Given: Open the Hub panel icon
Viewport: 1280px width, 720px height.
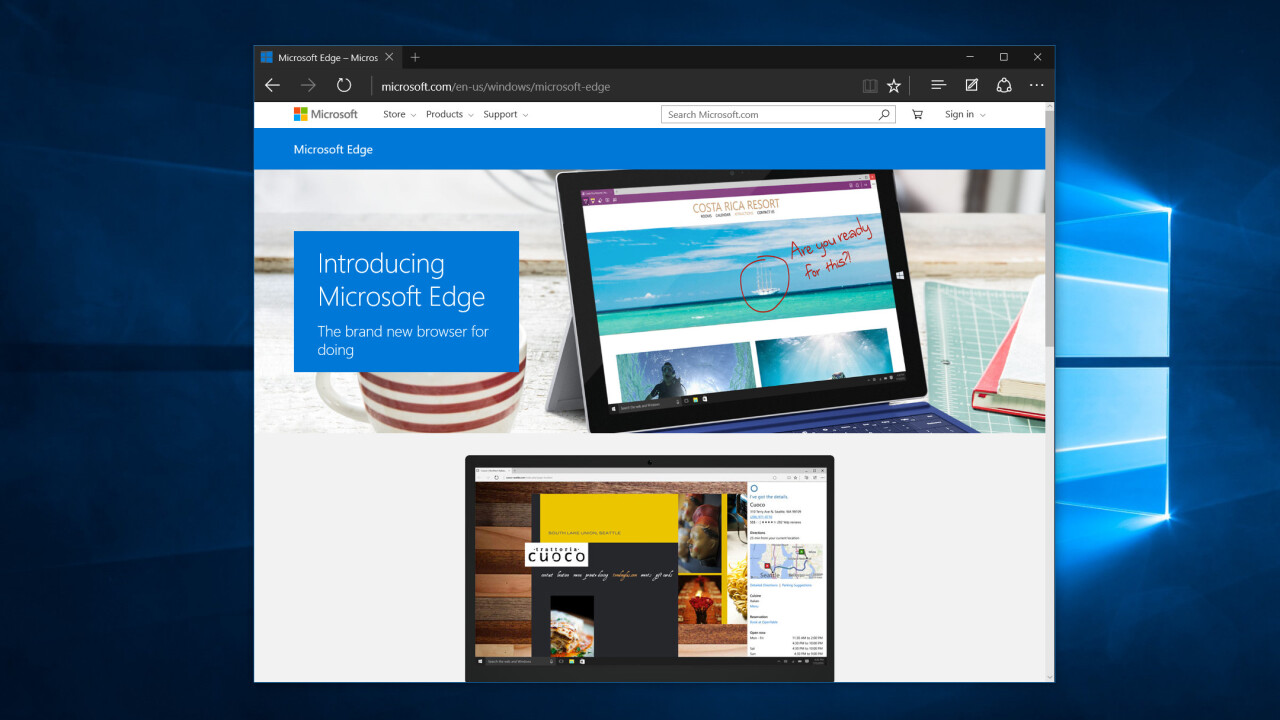Looking at the screenshot, I should (938, 86).
